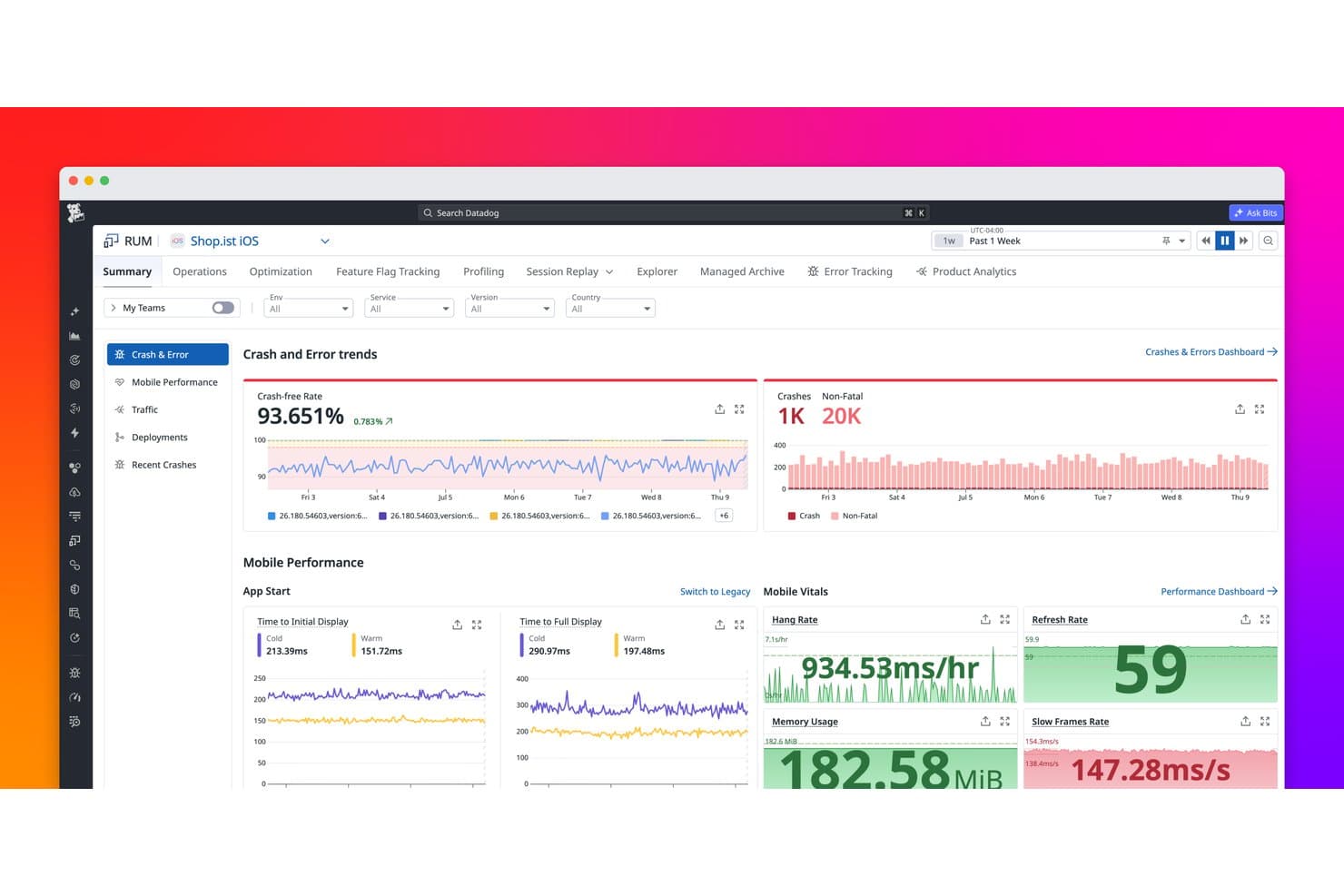The image size is (1344, 896).
Task: Pause live dashboard updates
Action: pos(1225,241)
